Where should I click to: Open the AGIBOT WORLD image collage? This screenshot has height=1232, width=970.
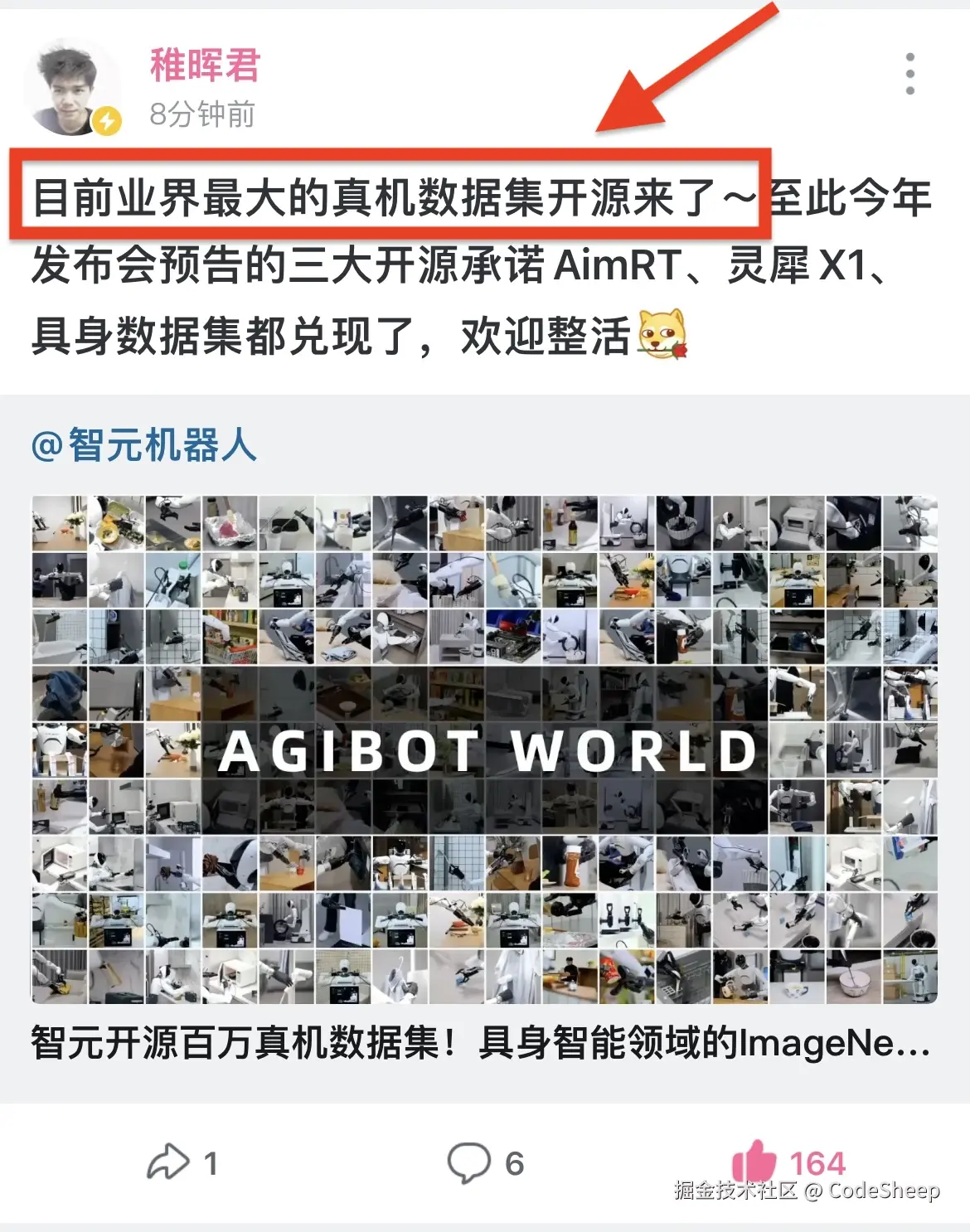[484, 749]
